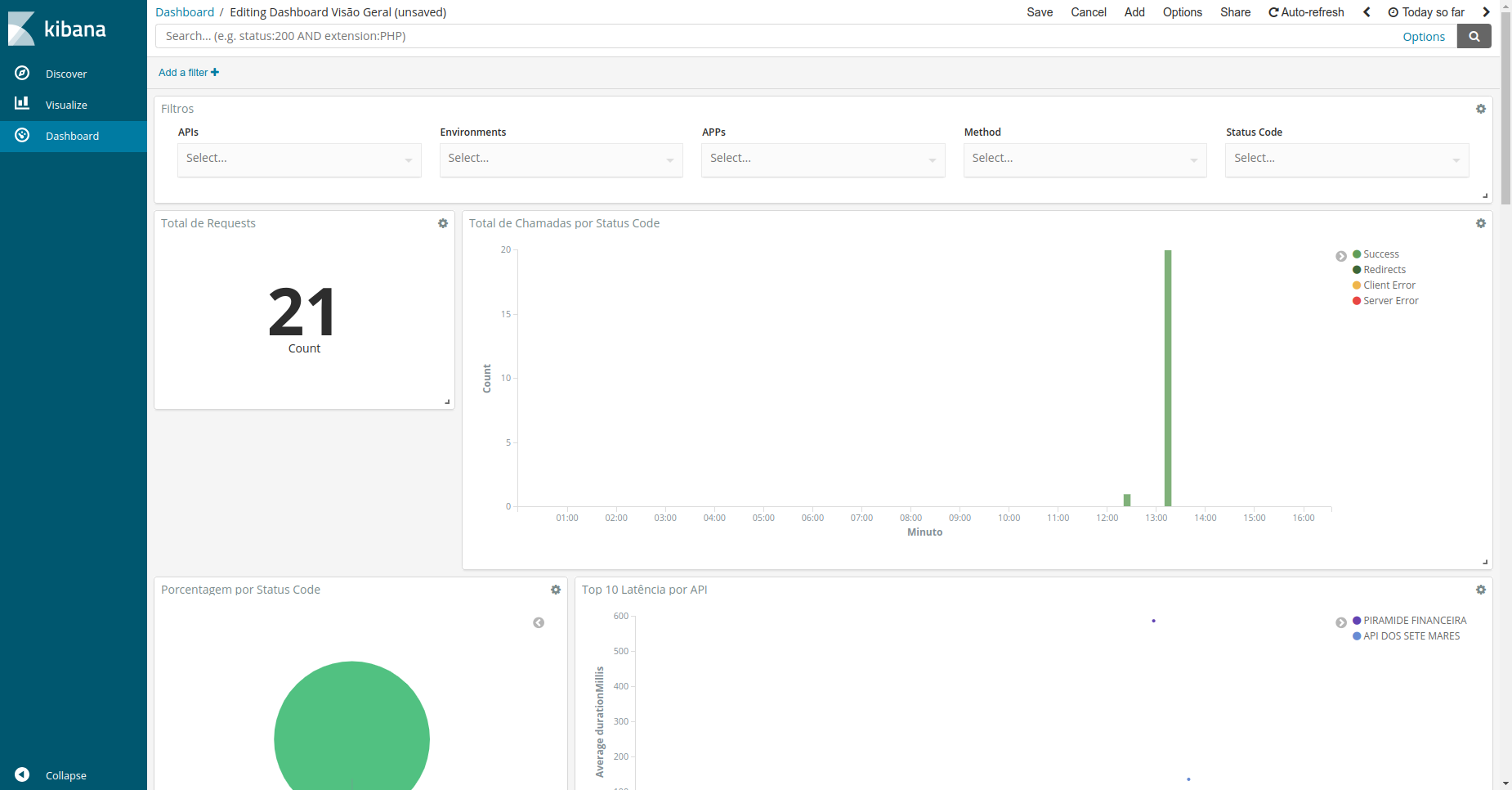Open Visualize in the sidebar
The width and height of the screenshot is (1512, 790).
[65, 105]
